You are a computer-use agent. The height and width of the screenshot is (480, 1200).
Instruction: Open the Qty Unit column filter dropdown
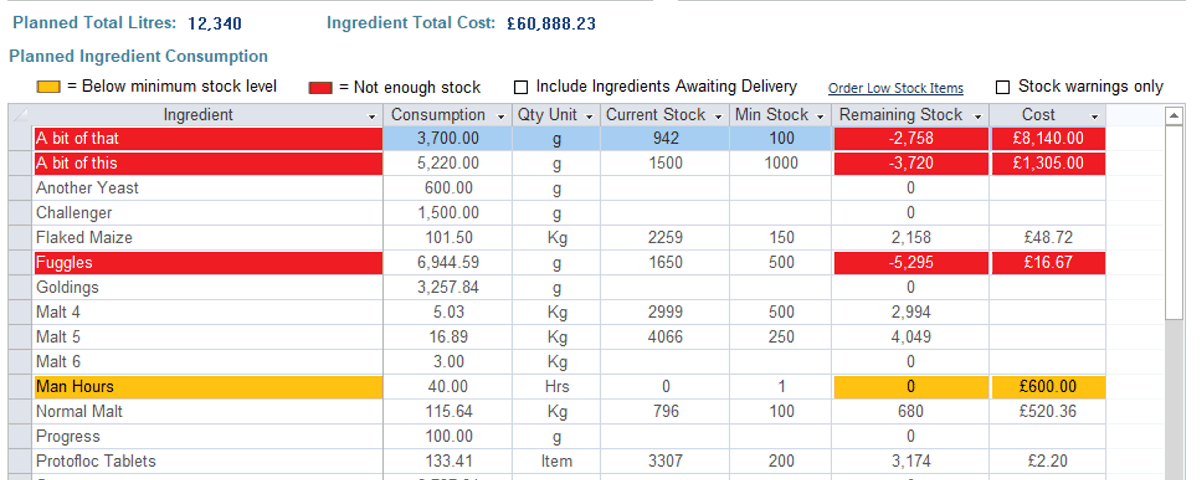tap(589, 116)
